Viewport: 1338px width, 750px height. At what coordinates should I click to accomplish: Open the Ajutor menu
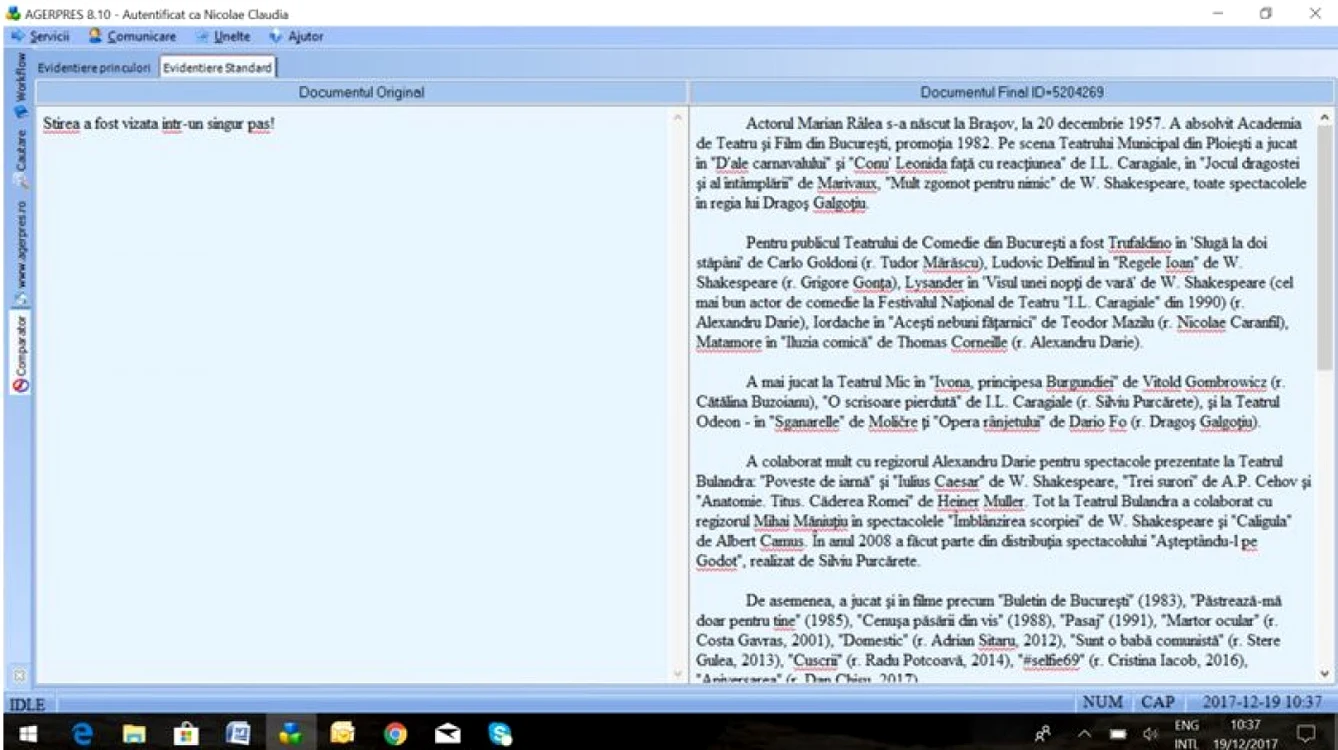[x=297, y=36]
